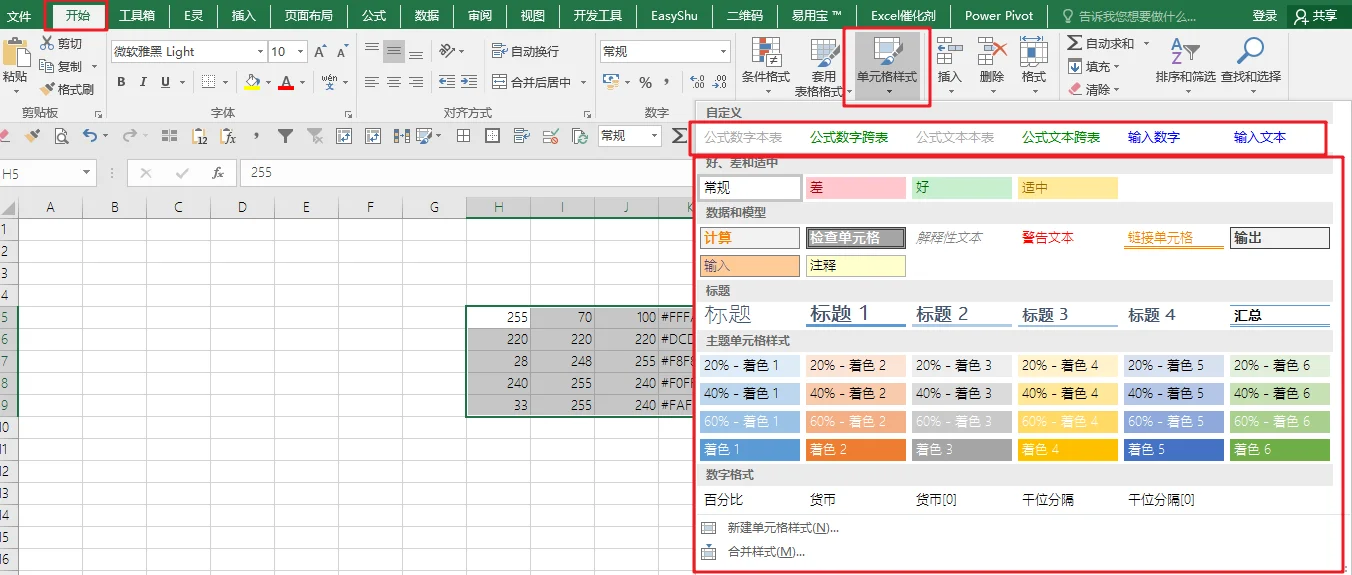The image size is (1352, 575).
Task: Click the Sign in (登录) link
Action: [1265, 16]
